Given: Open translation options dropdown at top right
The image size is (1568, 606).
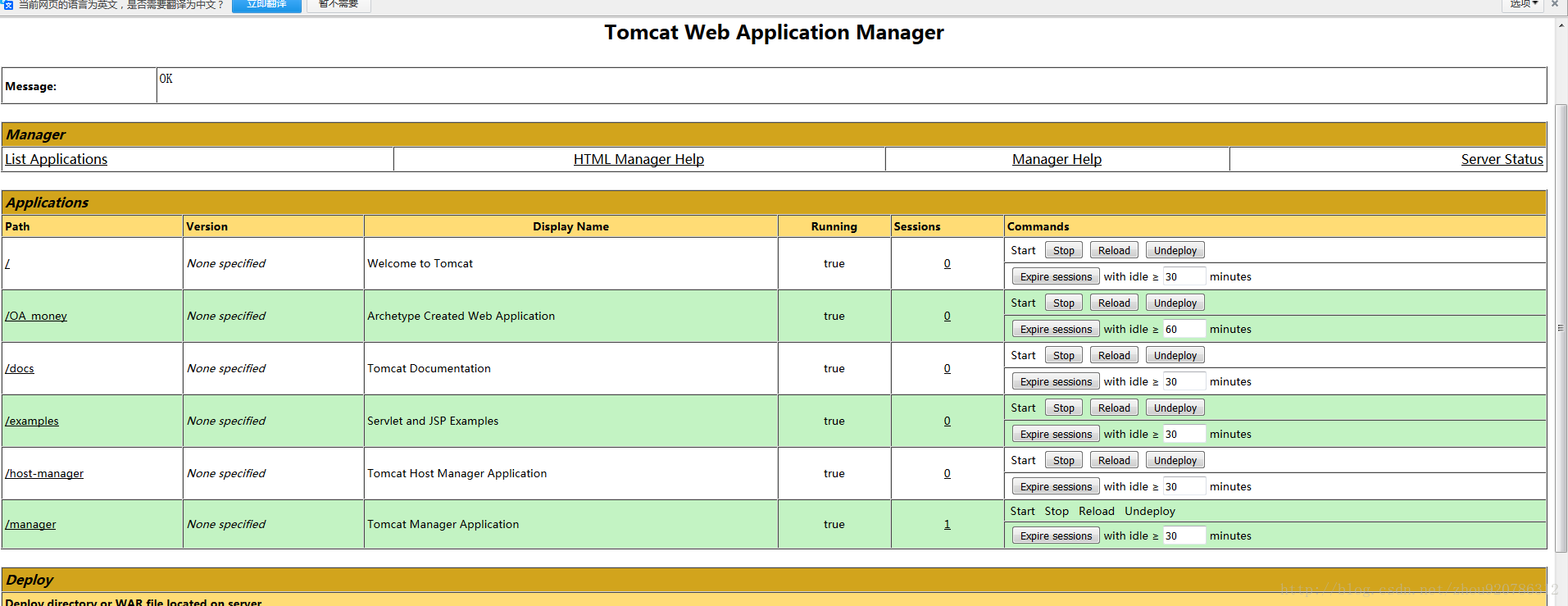Looking at the screenshot, I should pos(1524,4).
